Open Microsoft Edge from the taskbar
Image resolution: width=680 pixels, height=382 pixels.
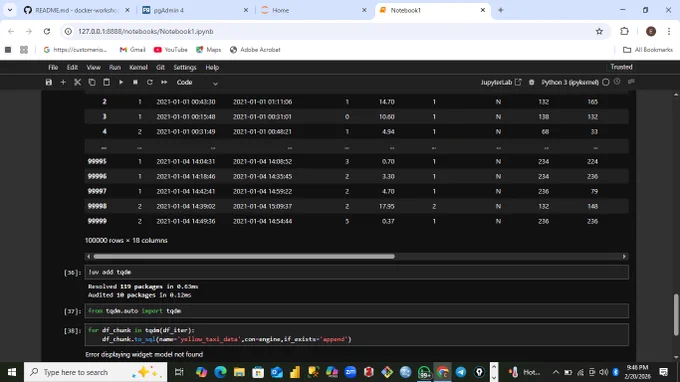click(220, 372)
